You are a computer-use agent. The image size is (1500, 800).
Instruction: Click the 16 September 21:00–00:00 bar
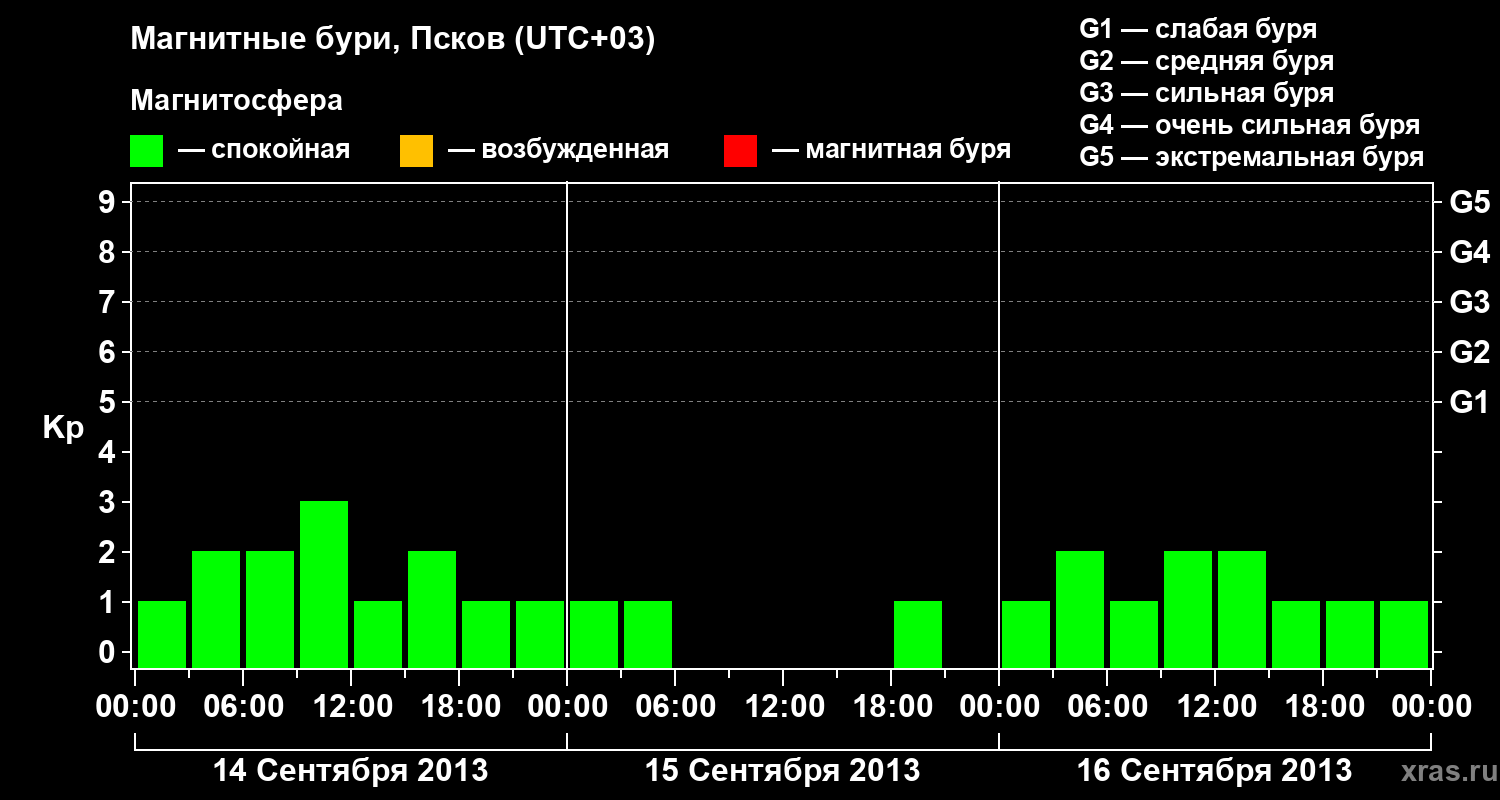pyautogui.click(x=1404, y=634)
